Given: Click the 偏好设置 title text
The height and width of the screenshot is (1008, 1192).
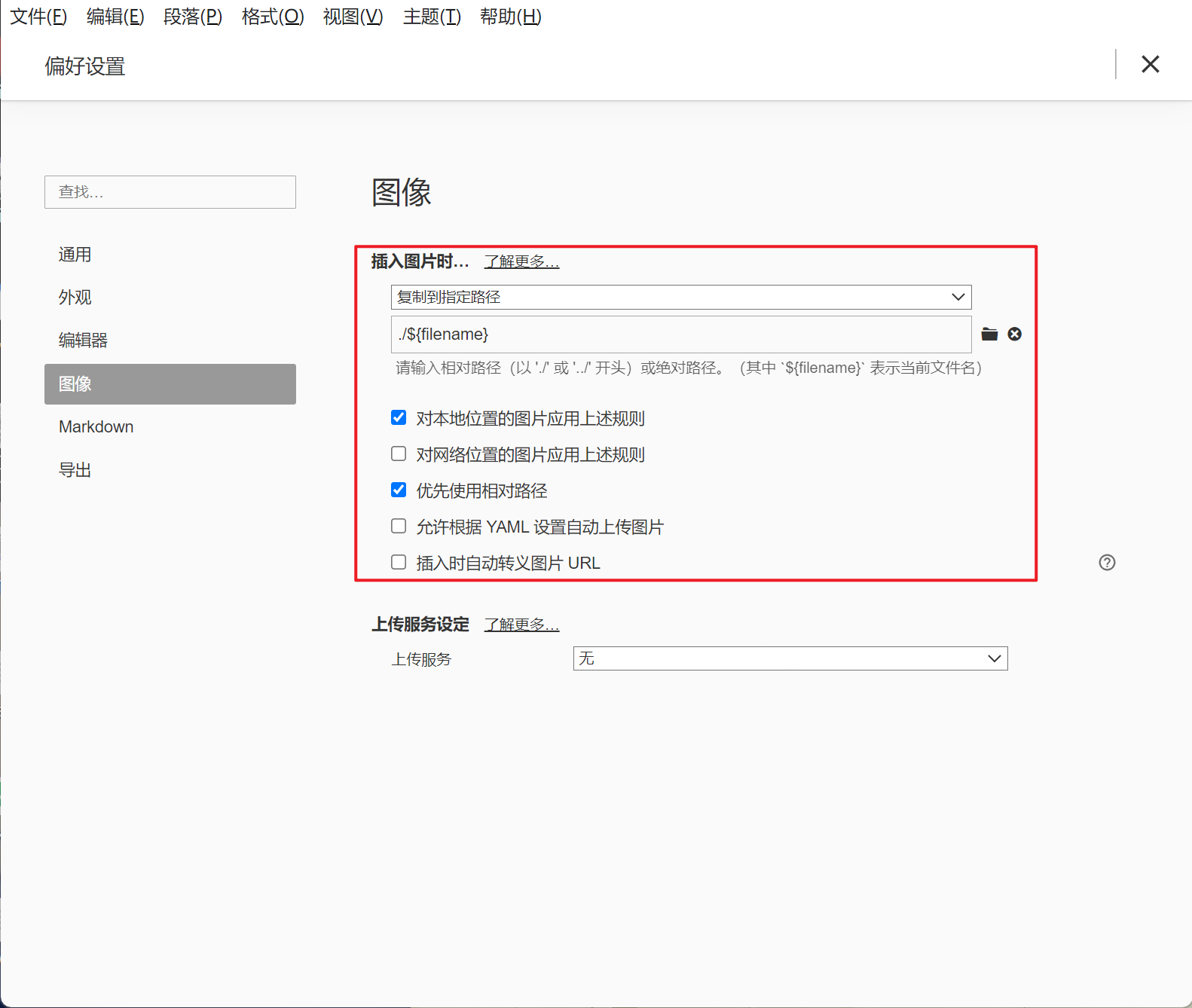Looking at the screenshot, I should 85,66.
